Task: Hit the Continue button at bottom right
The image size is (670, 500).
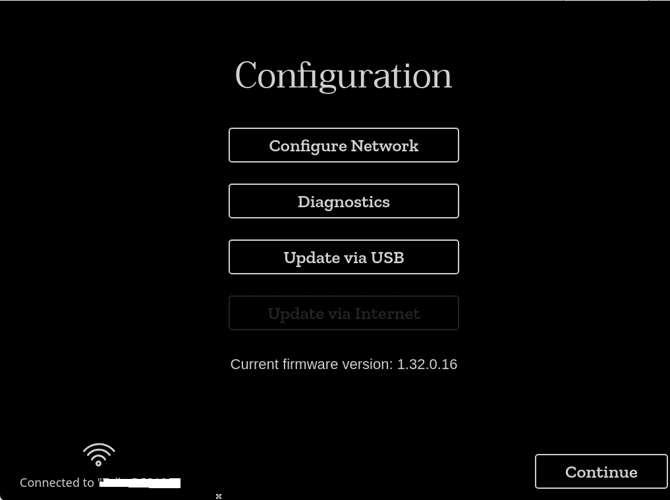Action: click(601, 472)
